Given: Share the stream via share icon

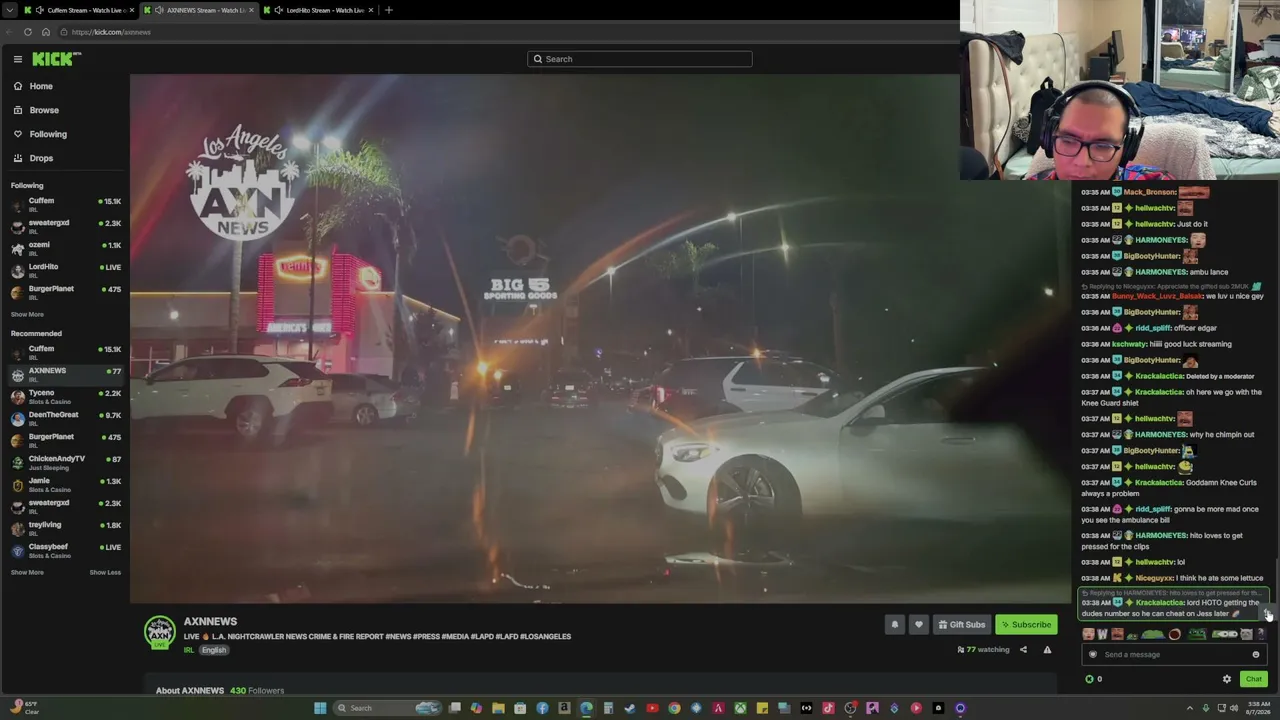Looking at the screenshot, I should (x=1023, y=650).
